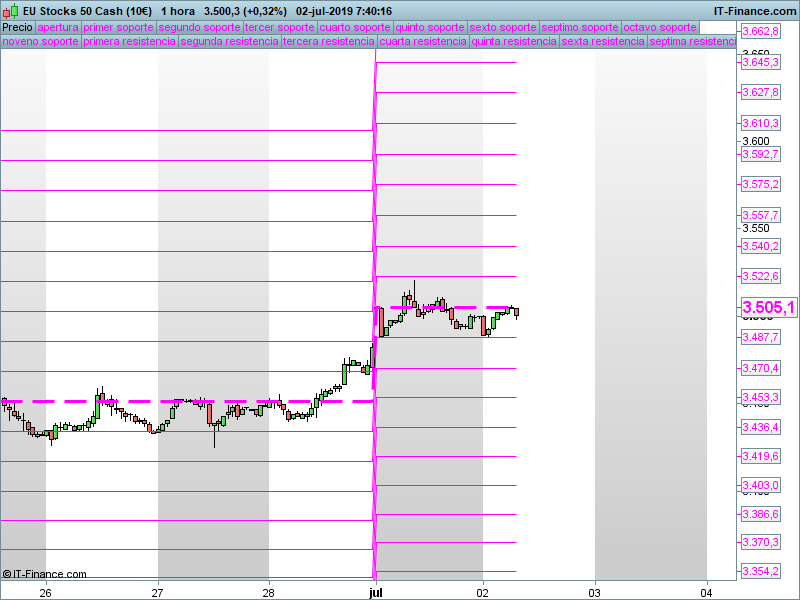Click the 3.522,6 price tag
This screenshot has height=600, width=800.
(x=760, y=276)
